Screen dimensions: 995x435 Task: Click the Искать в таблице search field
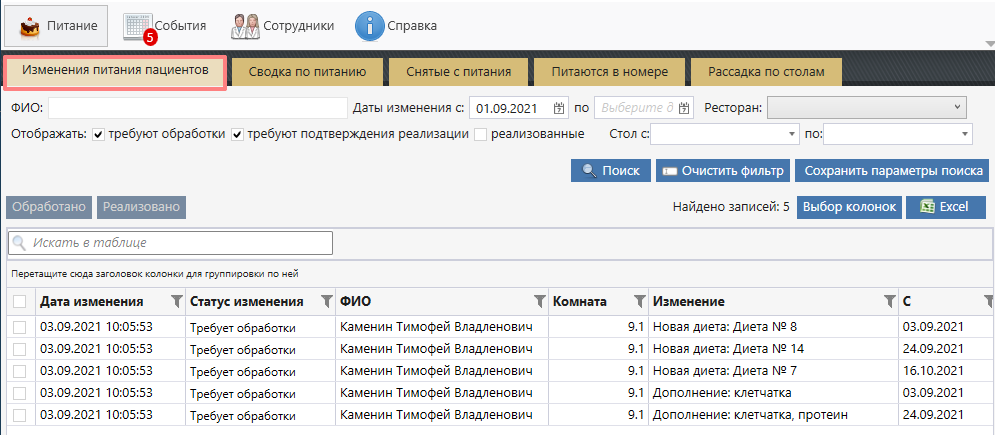click(170, 243)
